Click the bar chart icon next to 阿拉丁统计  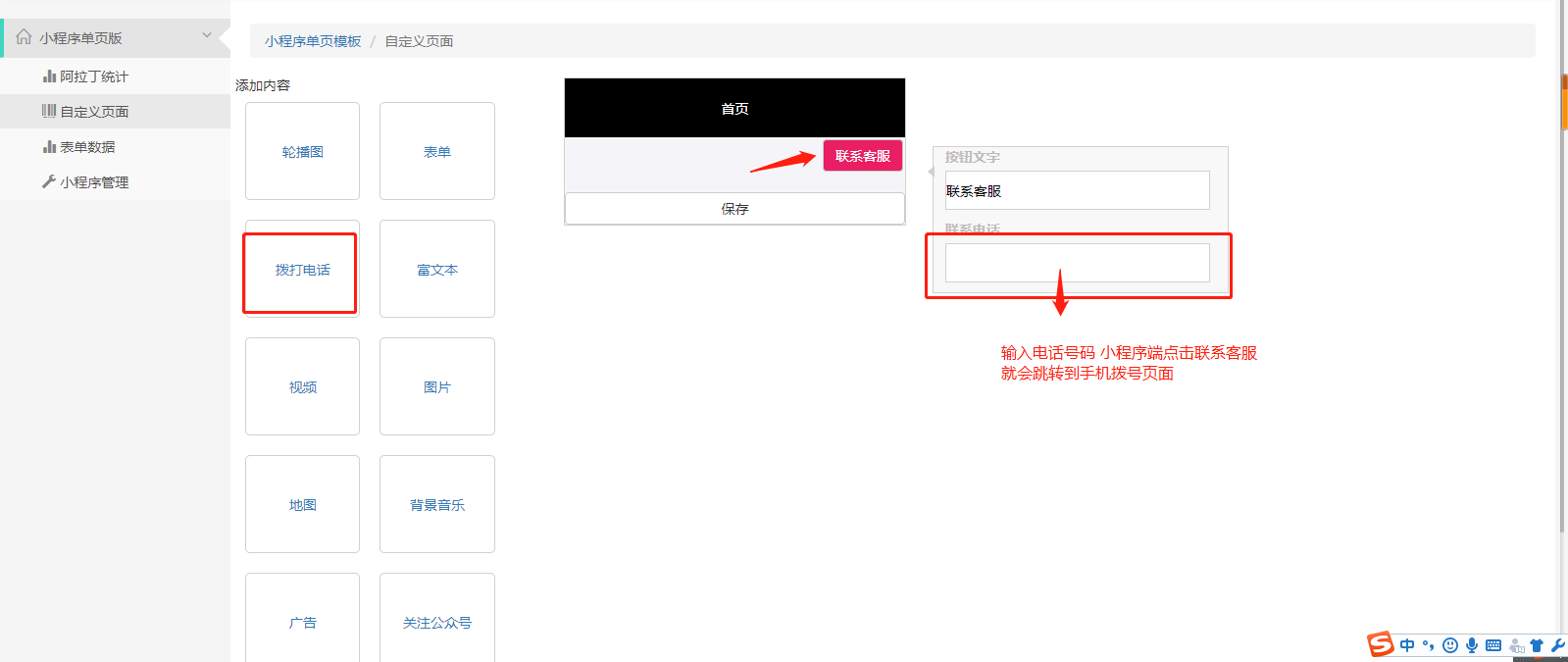49,76
